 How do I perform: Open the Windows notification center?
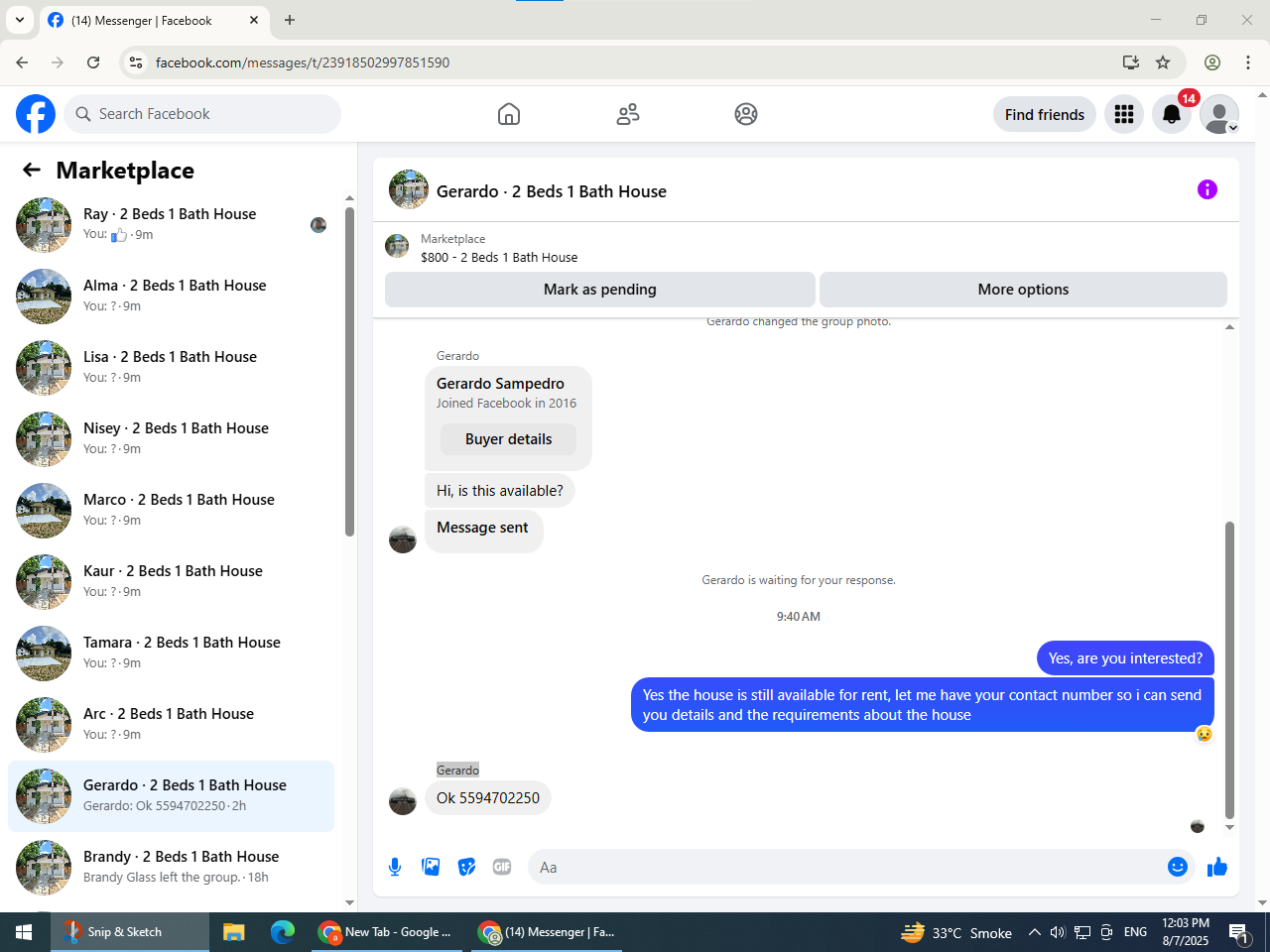pyautogui.click(x=1240, y=932)
